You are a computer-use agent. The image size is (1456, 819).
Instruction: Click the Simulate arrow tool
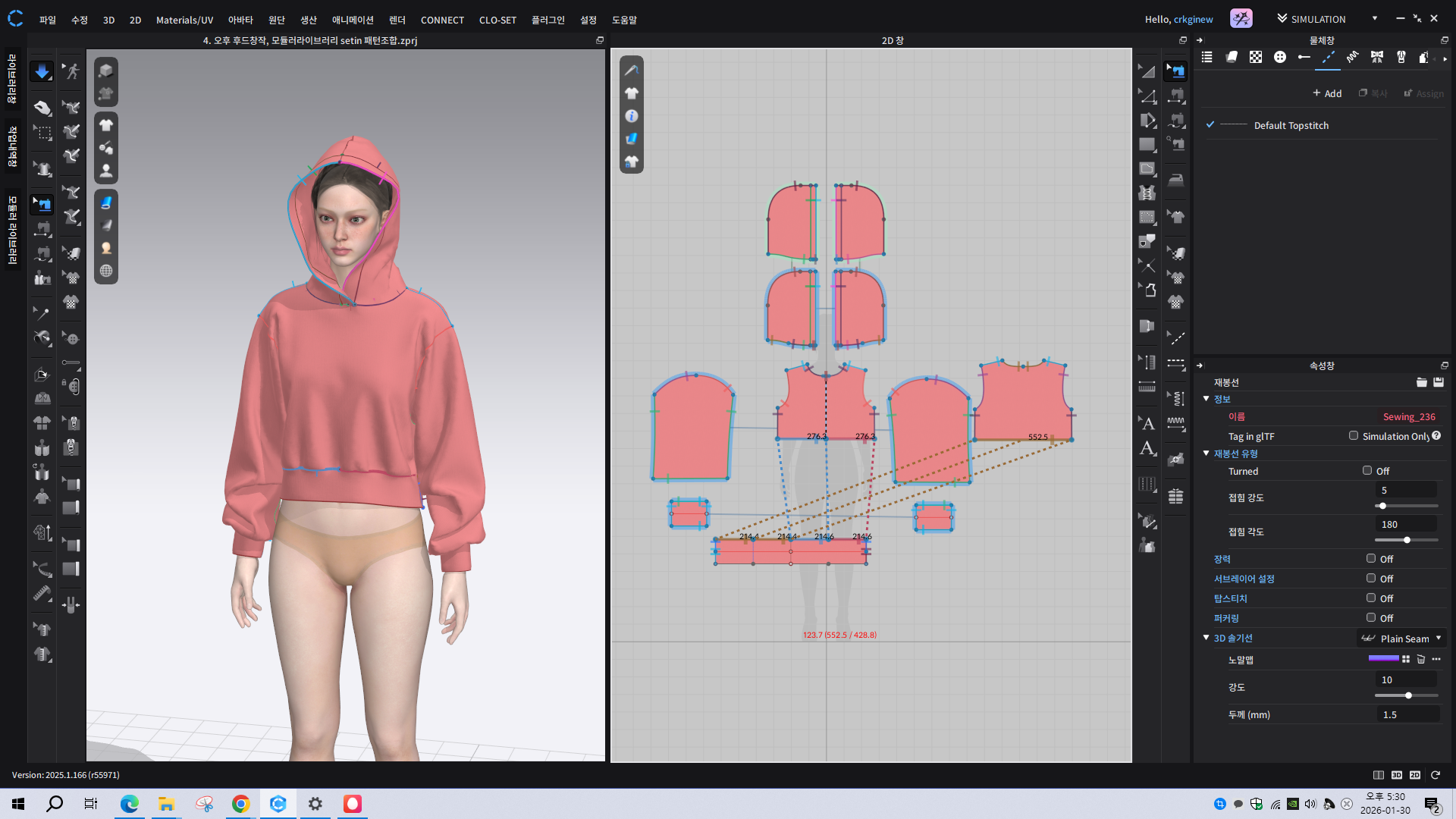click(42, 71)
